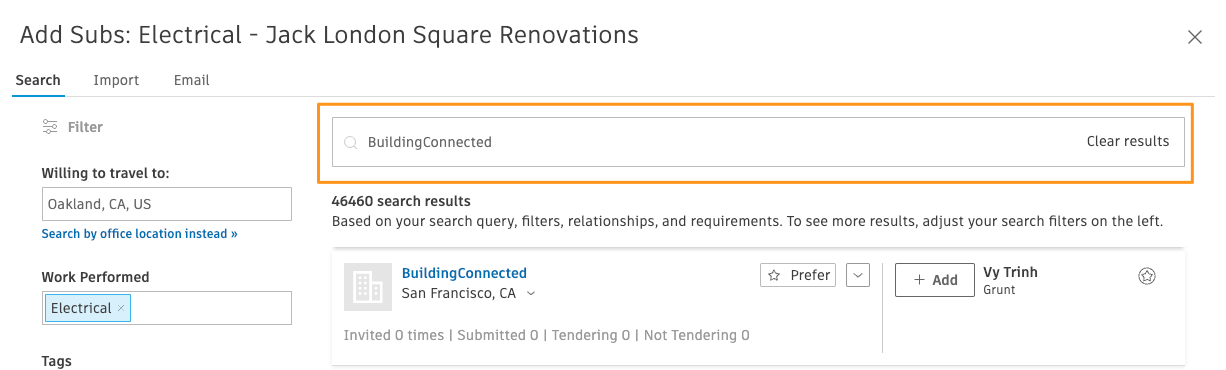Click Clear results in search bar
Screen dimensions: 1226x370
coord(1128,142)
